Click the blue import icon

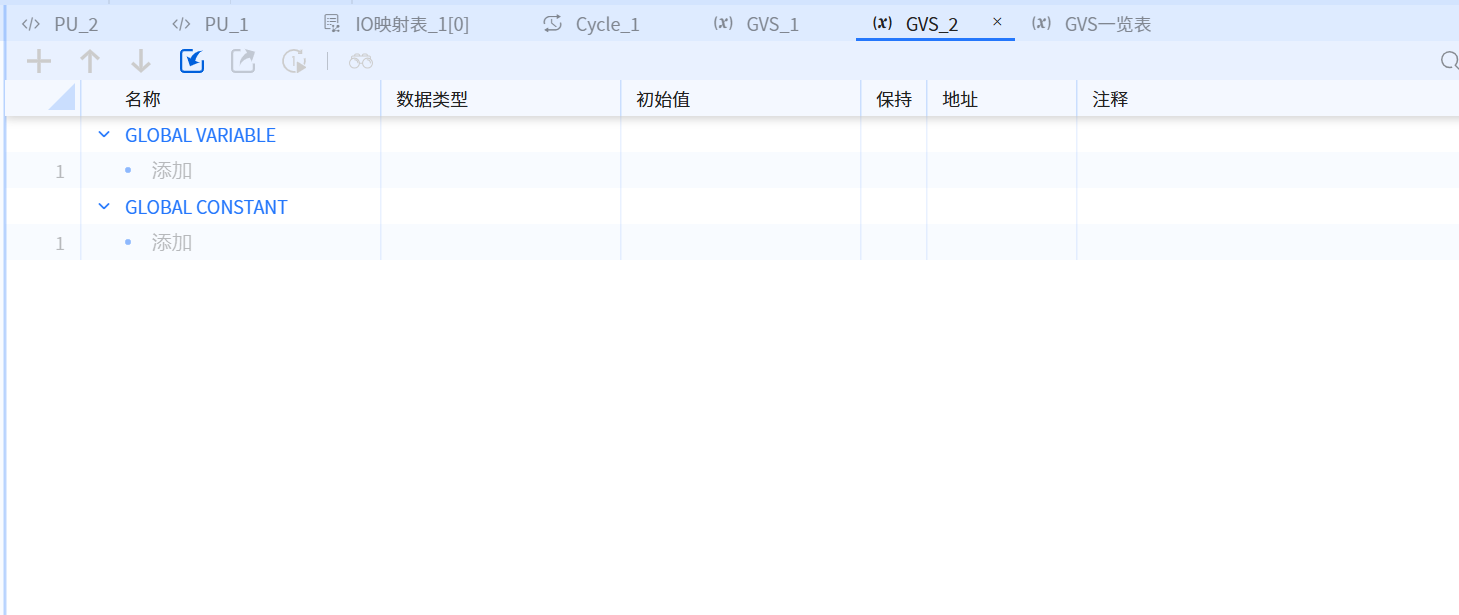192,62
